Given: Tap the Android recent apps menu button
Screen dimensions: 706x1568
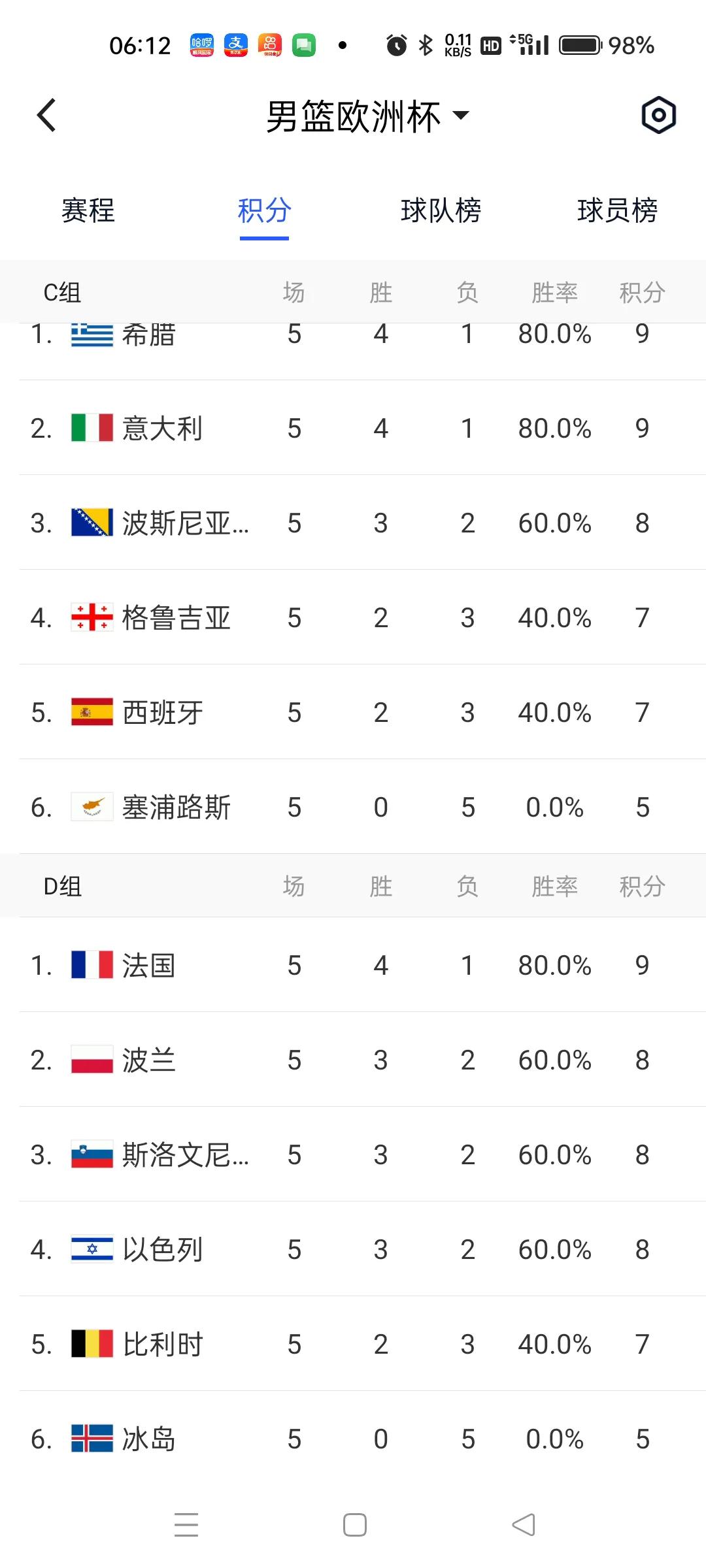Looking at the screenshot, I should 186,1525.
